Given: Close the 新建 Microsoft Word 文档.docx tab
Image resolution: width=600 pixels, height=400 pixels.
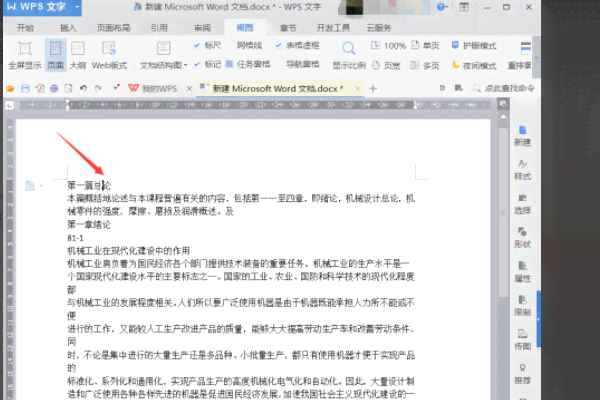Looking at the screenshot, I should point(357,88).
